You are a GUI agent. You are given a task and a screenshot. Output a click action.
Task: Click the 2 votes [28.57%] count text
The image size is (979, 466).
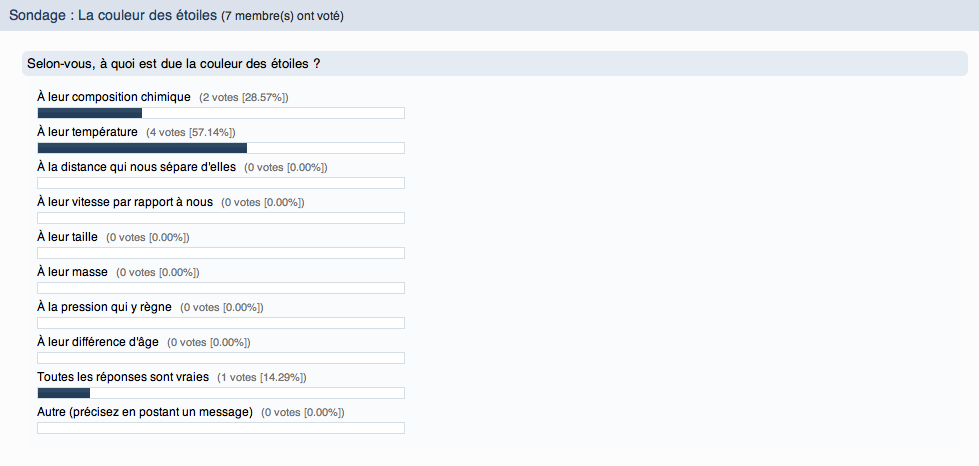pos(244,97)
